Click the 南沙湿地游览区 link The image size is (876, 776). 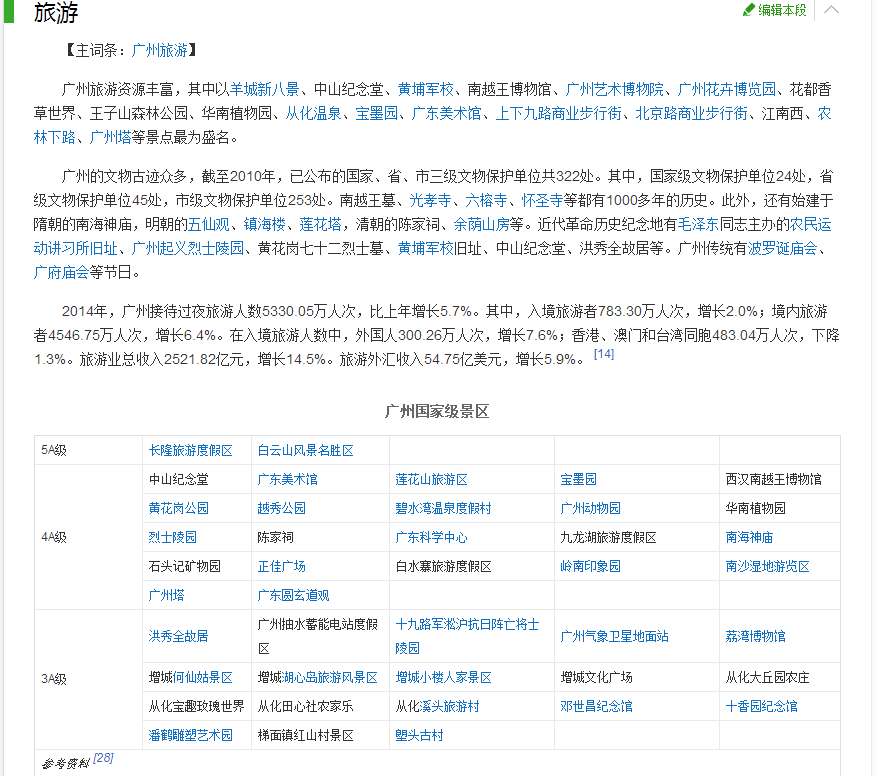pos(768,567)
